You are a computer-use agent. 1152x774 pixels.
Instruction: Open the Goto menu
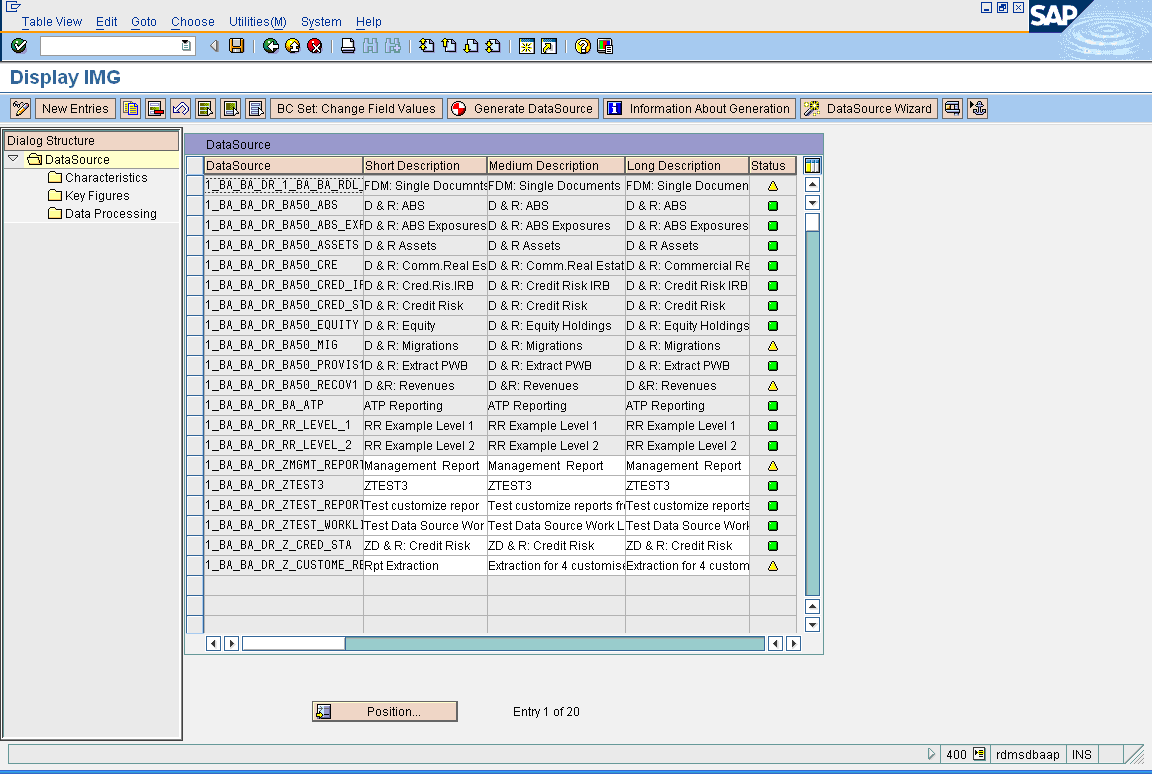tap(144, 22)
